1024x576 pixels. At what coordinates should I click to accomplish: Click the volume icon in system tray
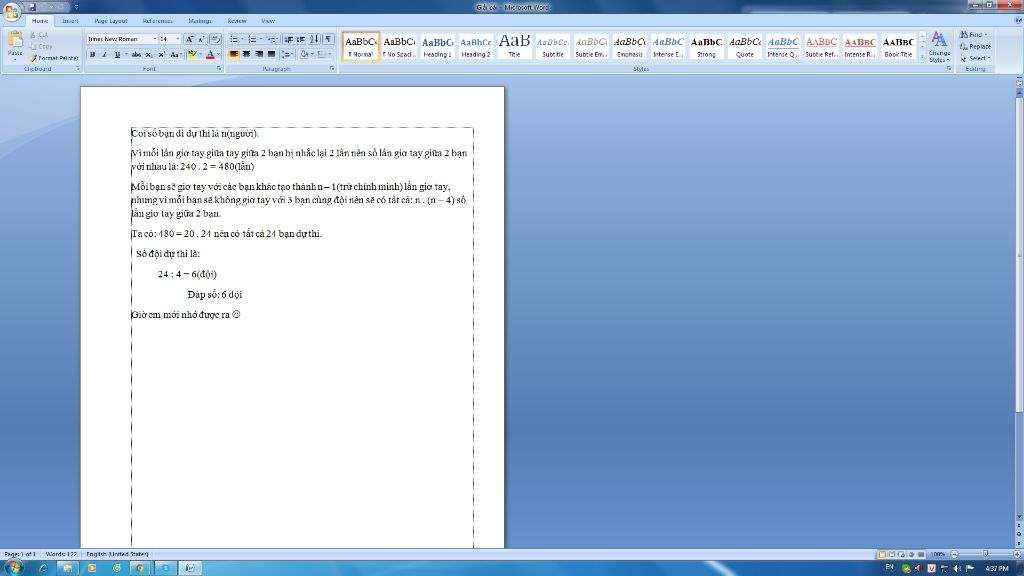pos(957,568)
